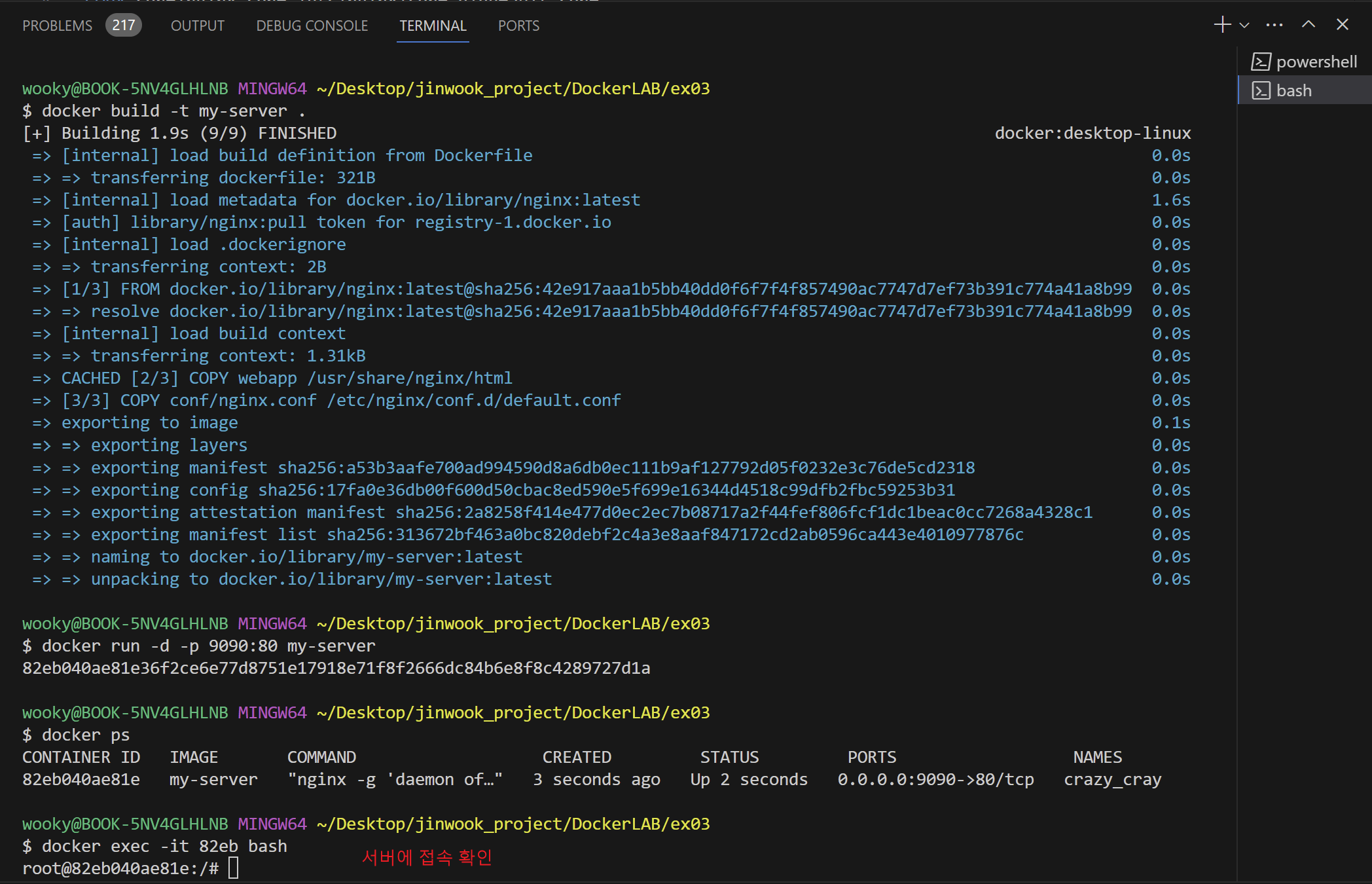Image resolution: width=1372 pixels, height=884 pixels.
Task: Open the panel more actions ellipsis
Action: (1274, 25)
